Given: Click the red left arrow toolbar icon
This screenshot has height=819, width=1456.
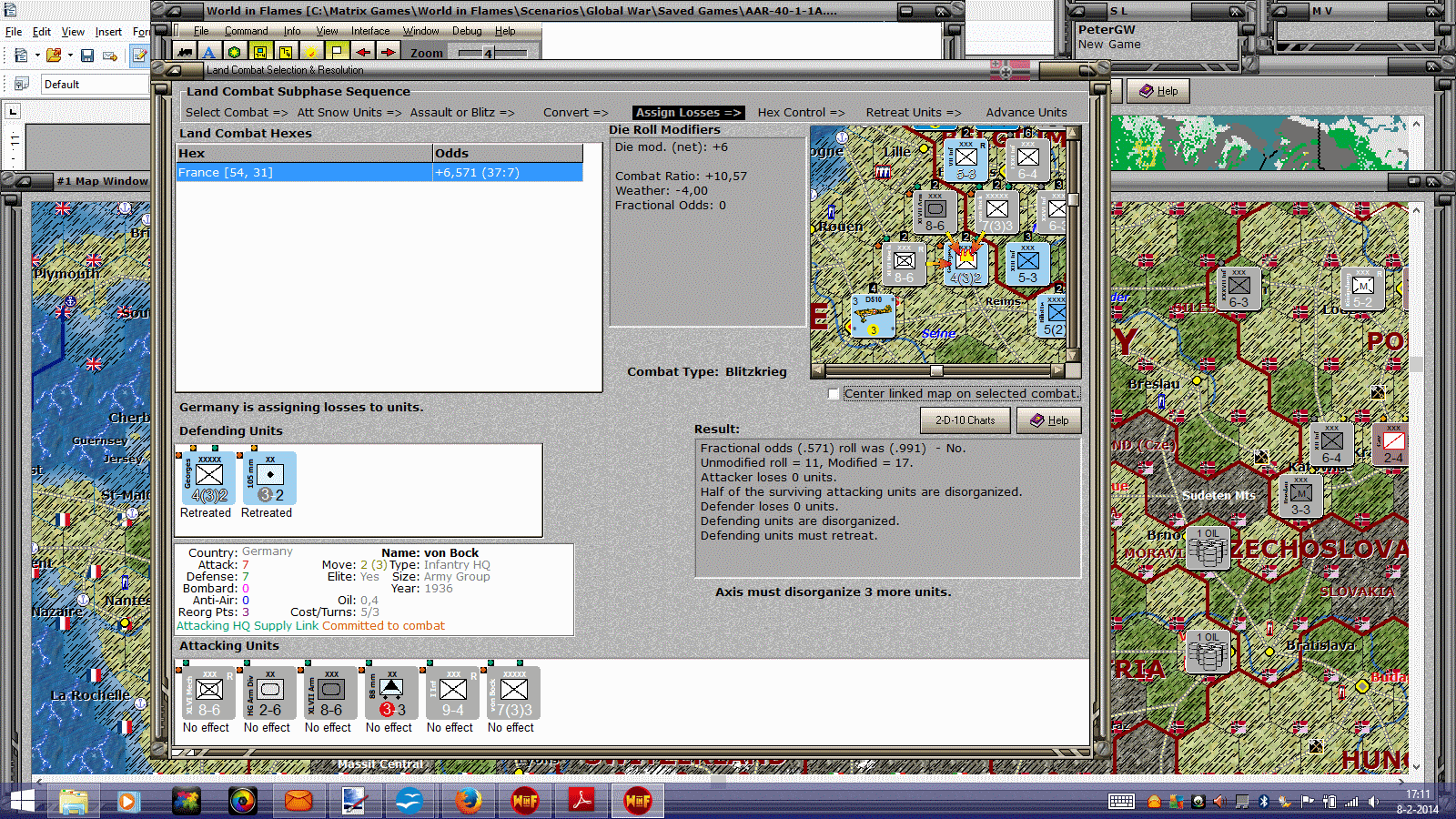Looking at the screenshot, I should [362, 53].
